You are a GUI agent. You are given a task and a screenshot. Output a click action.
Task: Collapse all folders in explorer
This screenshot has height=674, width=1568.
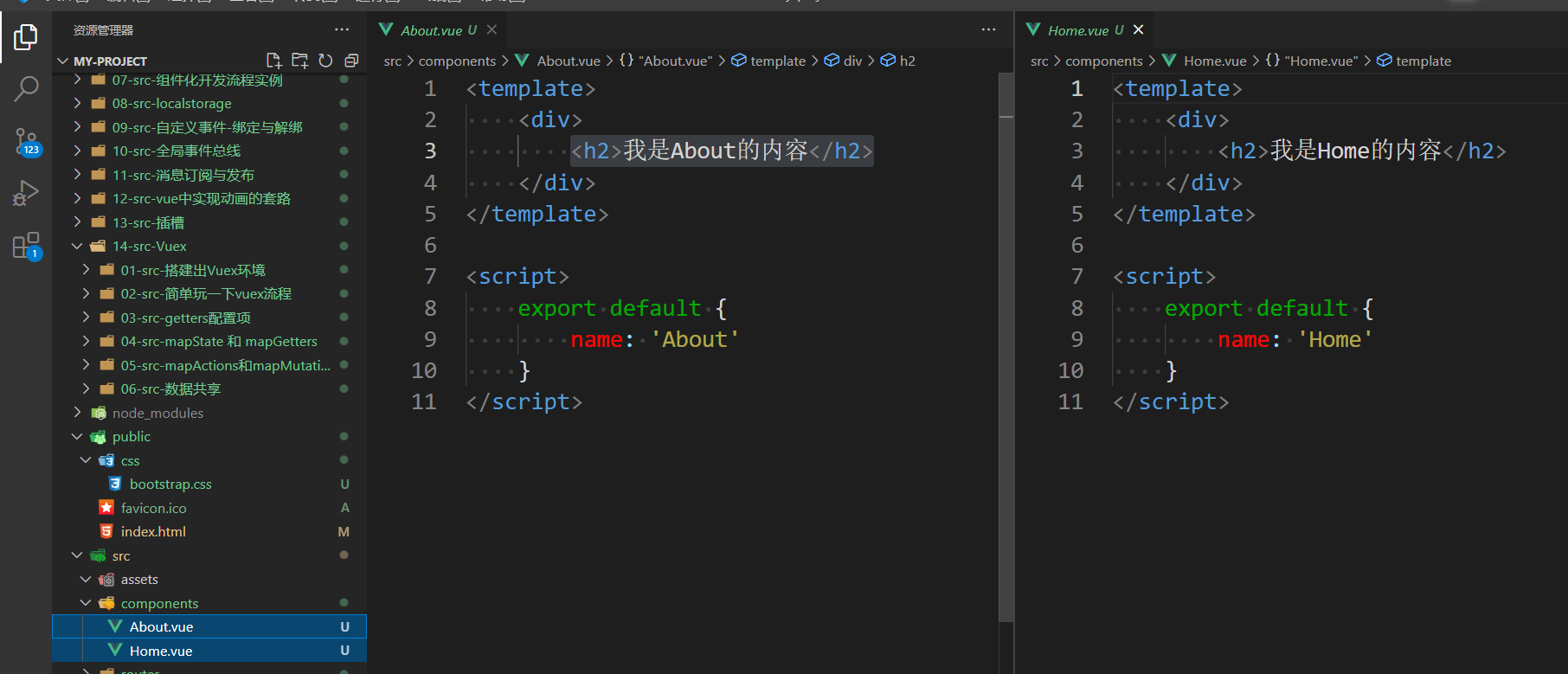point(351,61)
